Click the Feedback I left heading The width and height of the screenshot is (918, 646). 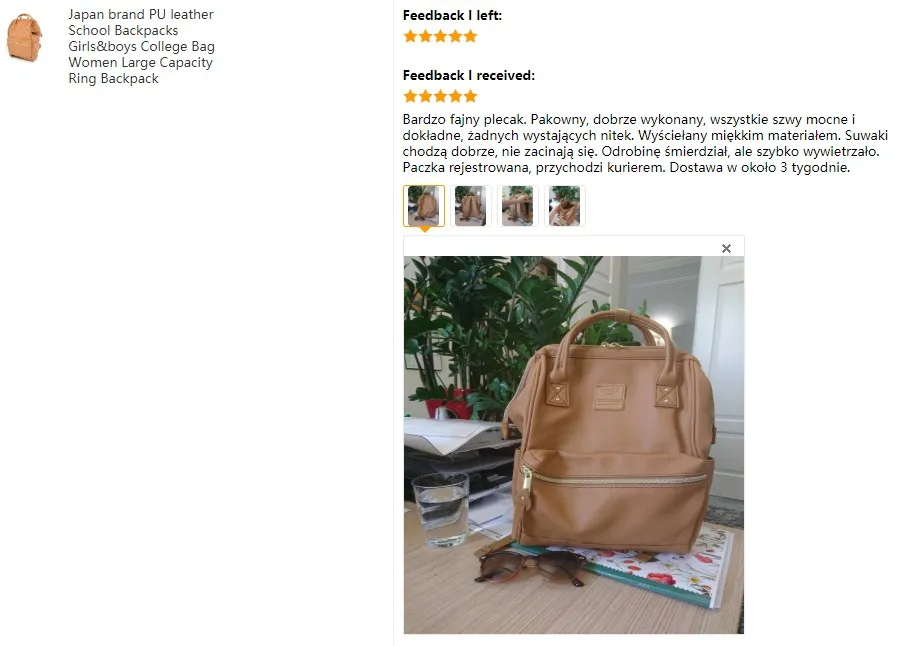click(452, 16)
